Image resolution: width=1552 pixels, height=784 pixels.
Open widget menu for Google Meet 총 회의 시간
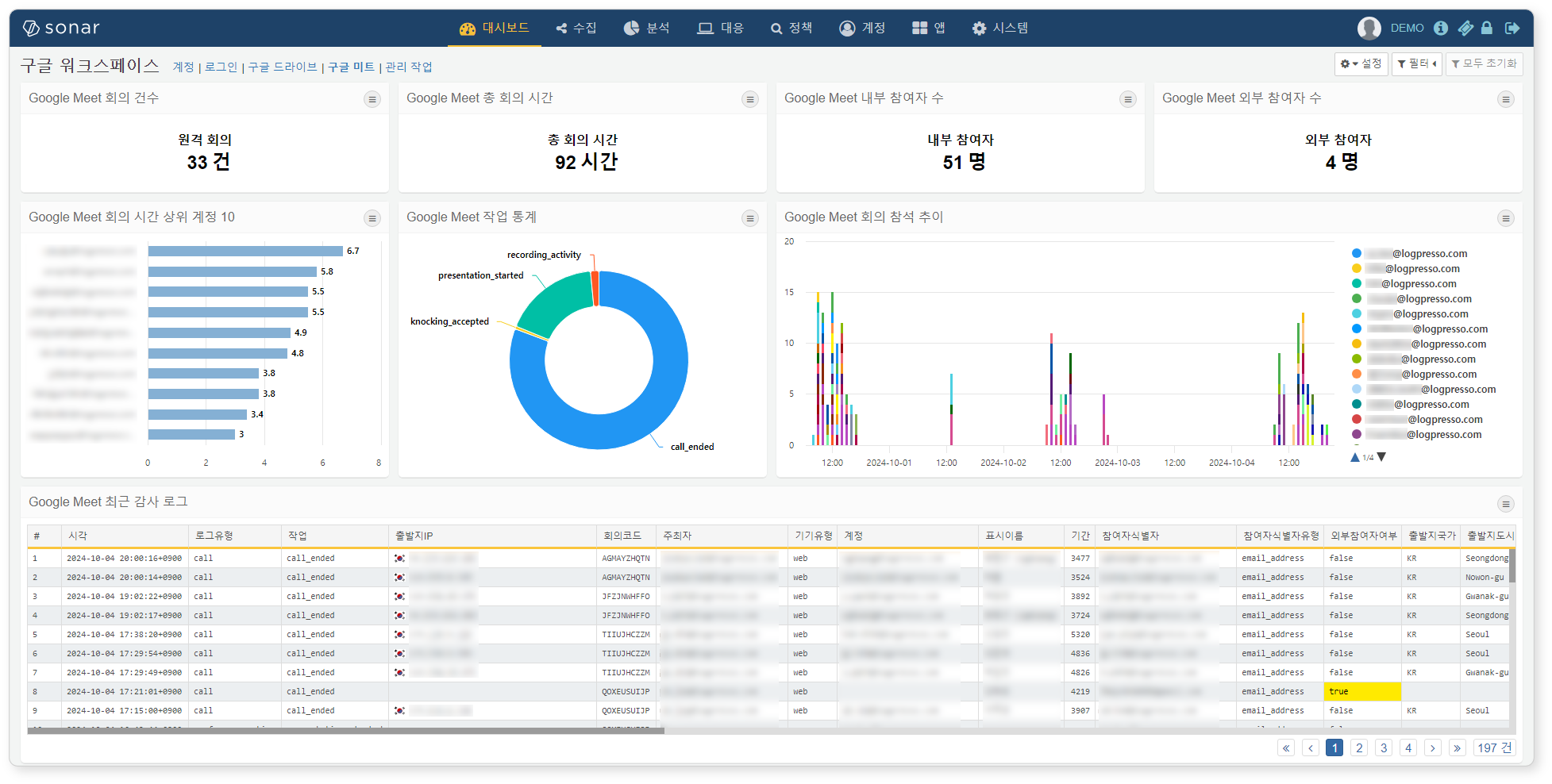pos(750,99)
